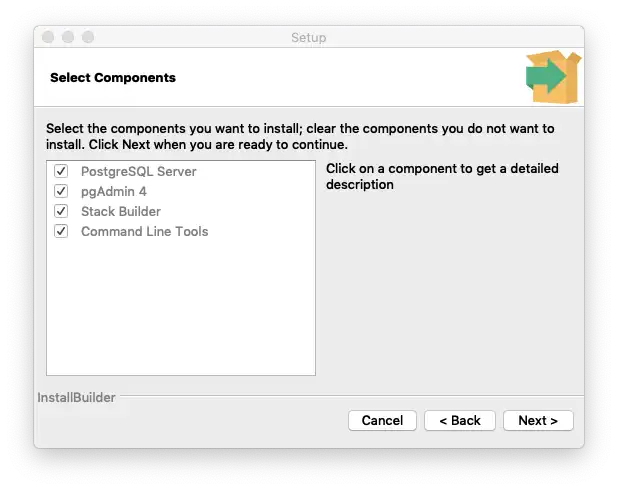Disable the Stack Builder checkbox
The height and width of the screenshot is (490, 618).
[x=61, y=212]
